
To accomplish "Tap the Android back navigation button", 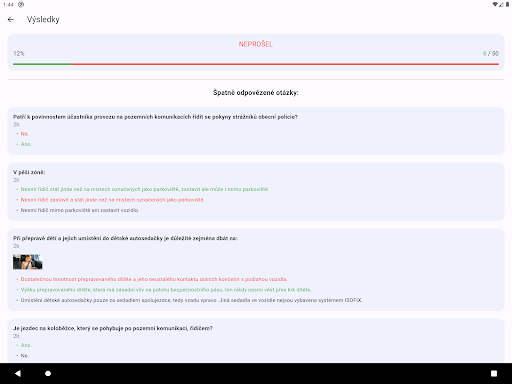I will pyautogui.click(x=18, y=373).
